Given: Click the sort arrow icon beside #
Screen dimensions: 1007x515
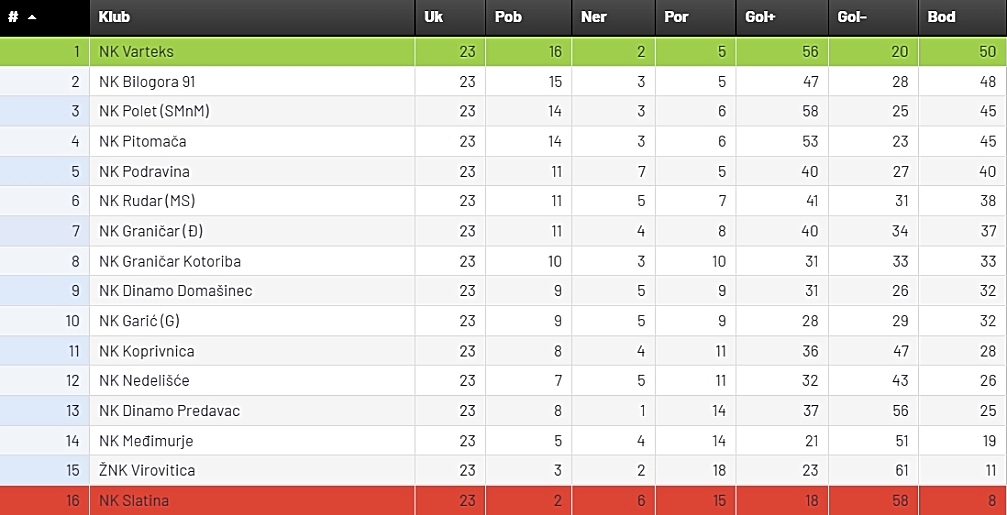Looking at the screenshot, I should (x=32, y=17).
